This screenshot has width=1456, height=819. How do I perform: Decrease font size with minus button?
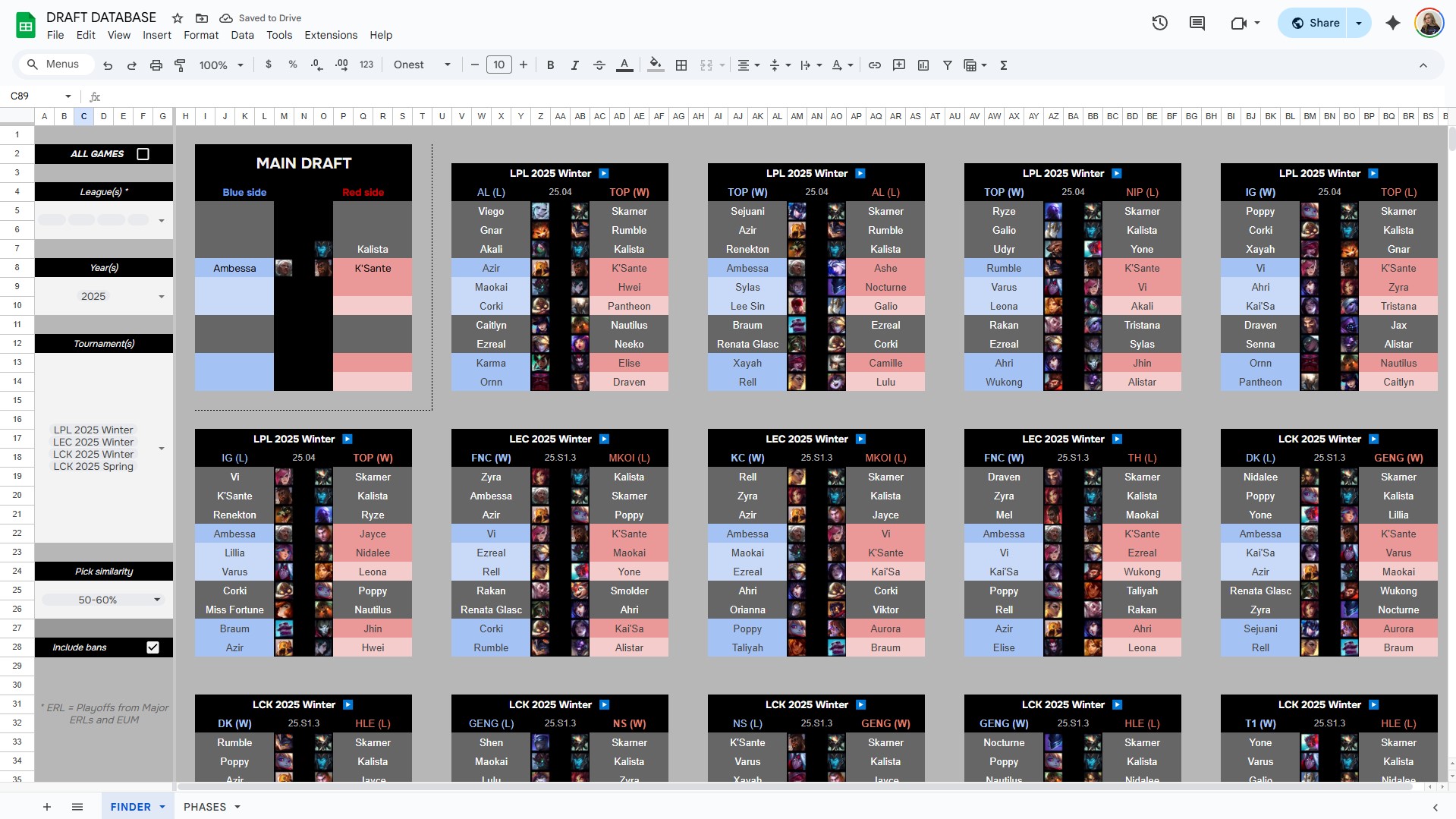coord(475,65)
